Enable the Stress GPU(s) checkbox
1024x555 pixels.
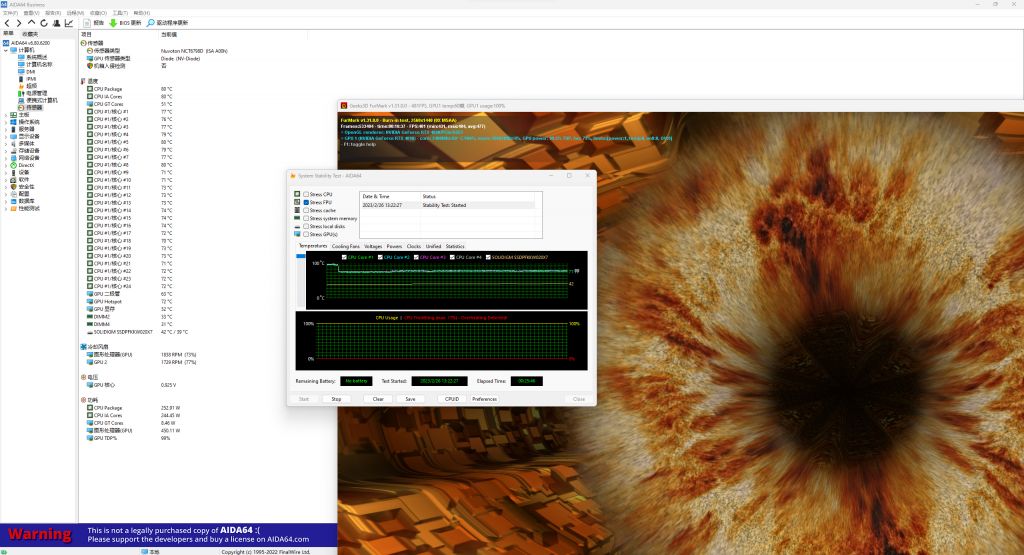tap(306, 234)
